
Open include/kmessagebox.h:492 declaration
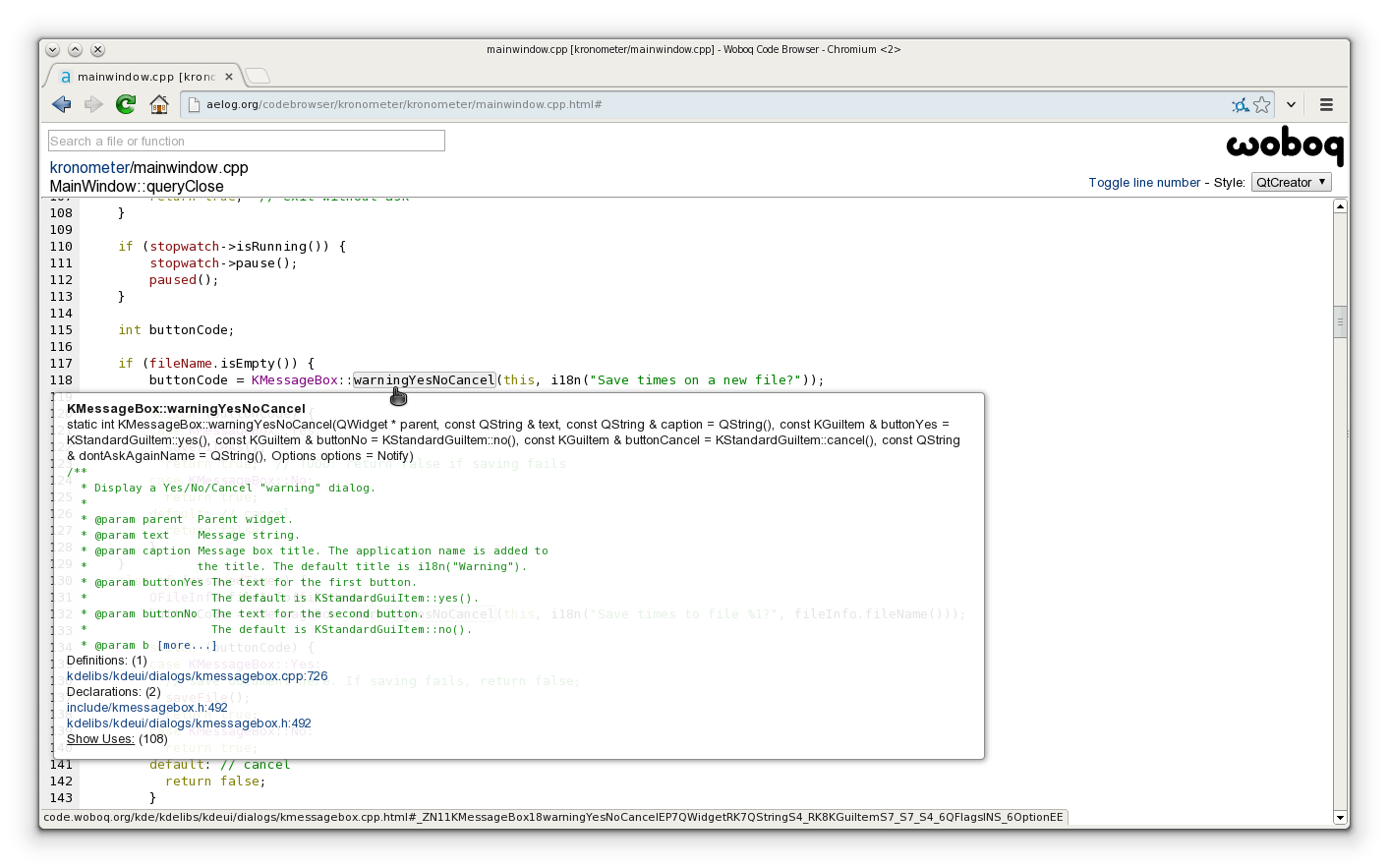click(x=147, y=708)
